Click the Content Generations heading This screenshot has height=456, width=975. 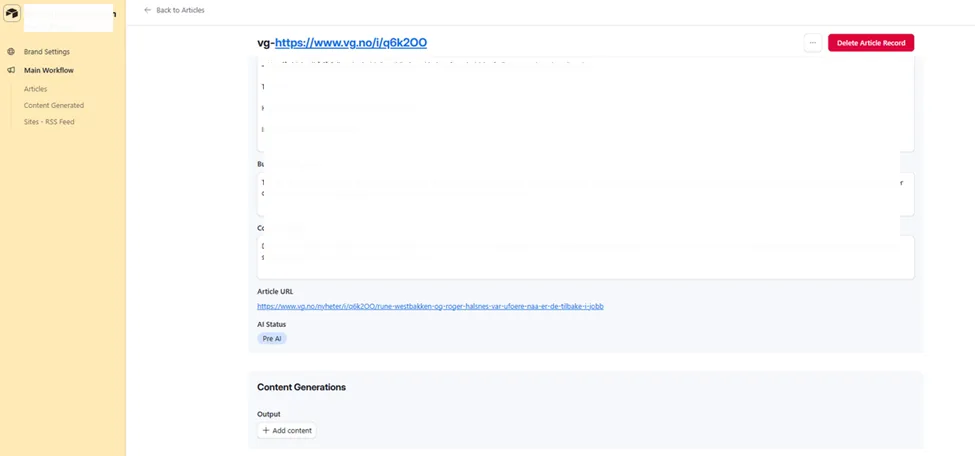[302, 387]
